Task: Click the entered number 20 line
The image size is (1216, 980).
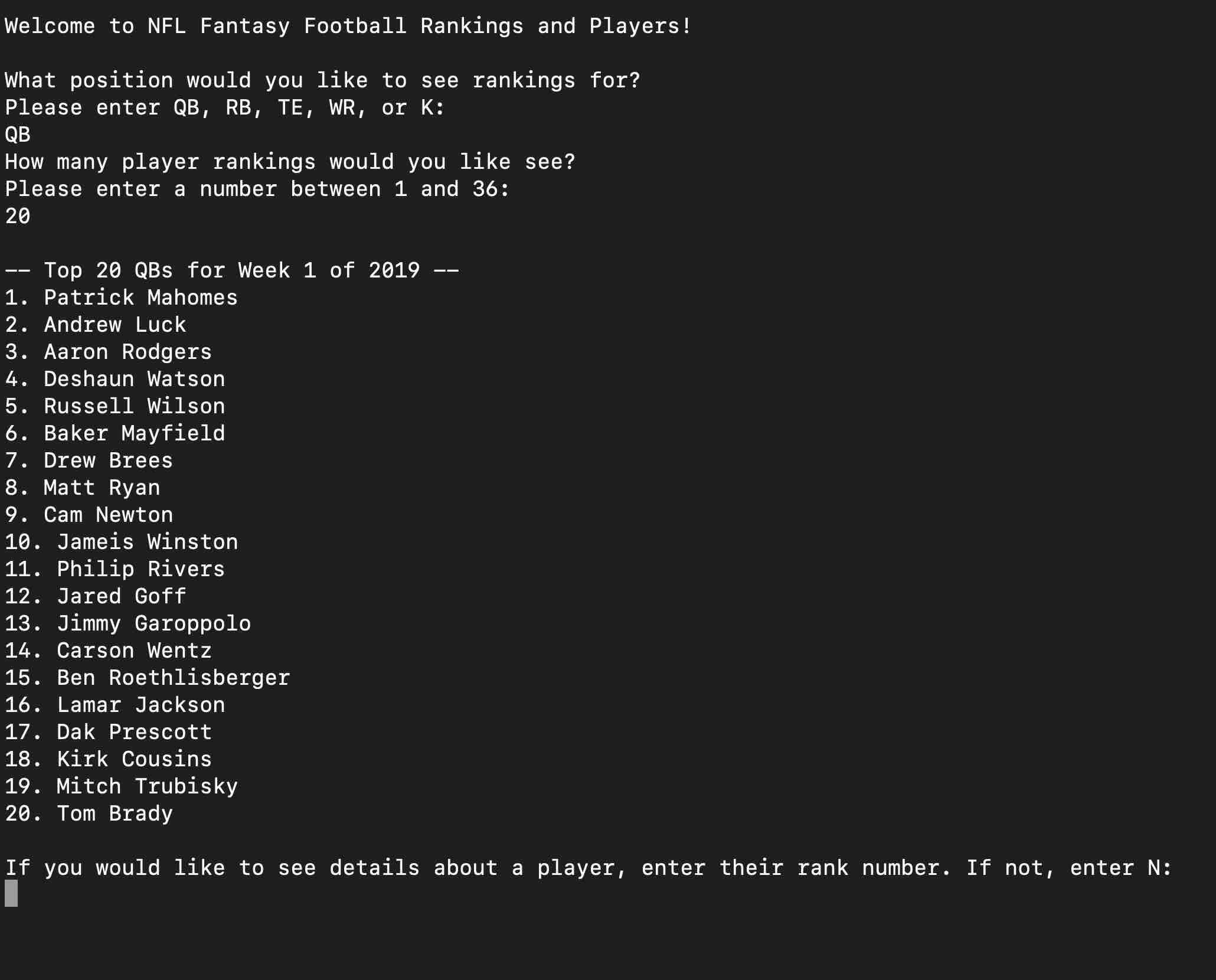Action: (18, 216)
